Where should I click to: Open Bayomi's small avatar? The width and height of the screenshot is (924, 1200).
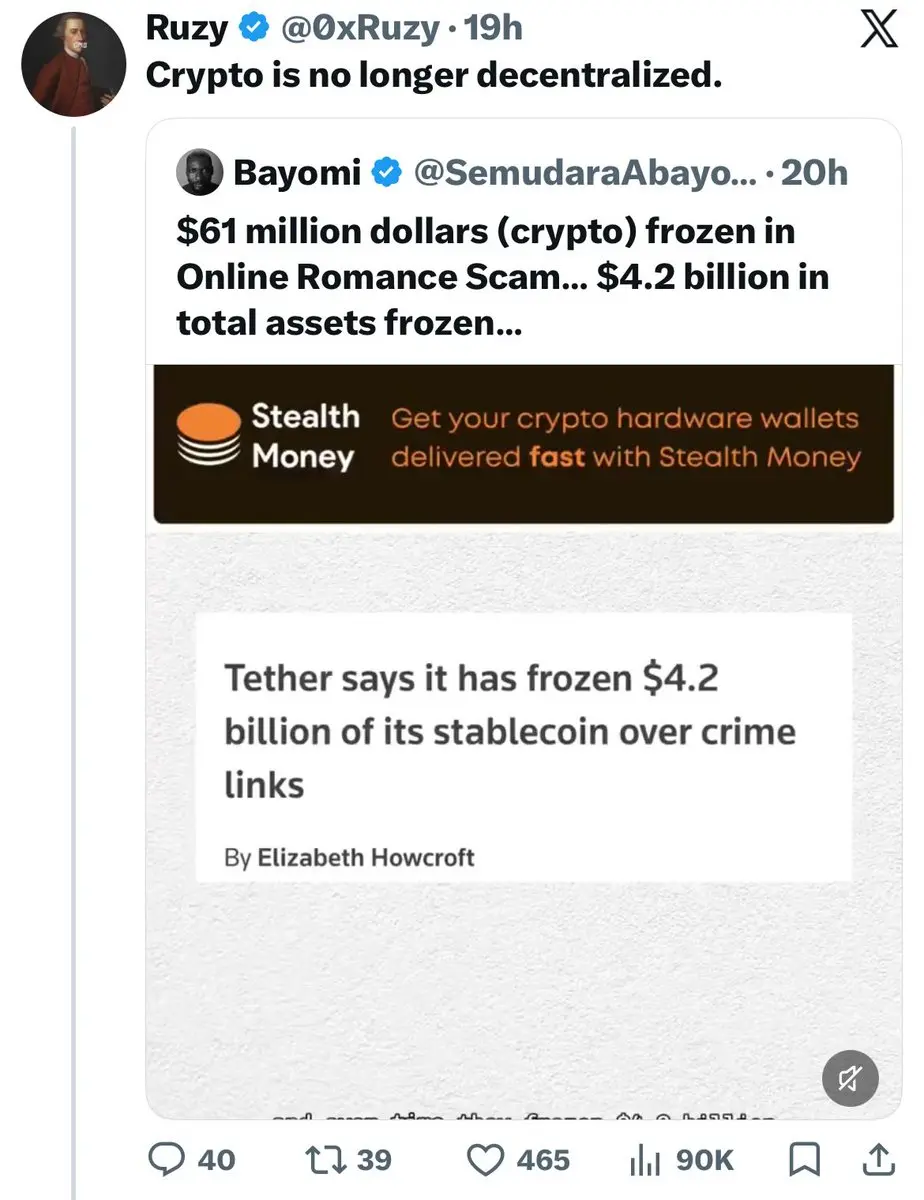199,174
